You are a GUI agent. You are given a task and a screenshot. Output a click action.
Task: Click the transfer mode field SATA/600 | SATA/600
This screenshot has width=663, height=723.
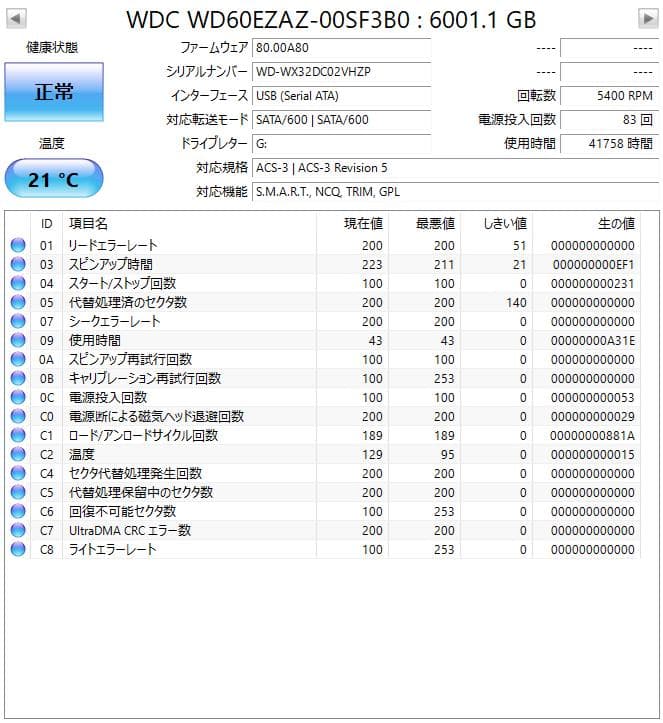pyautogui.click(x=341, y=119)
